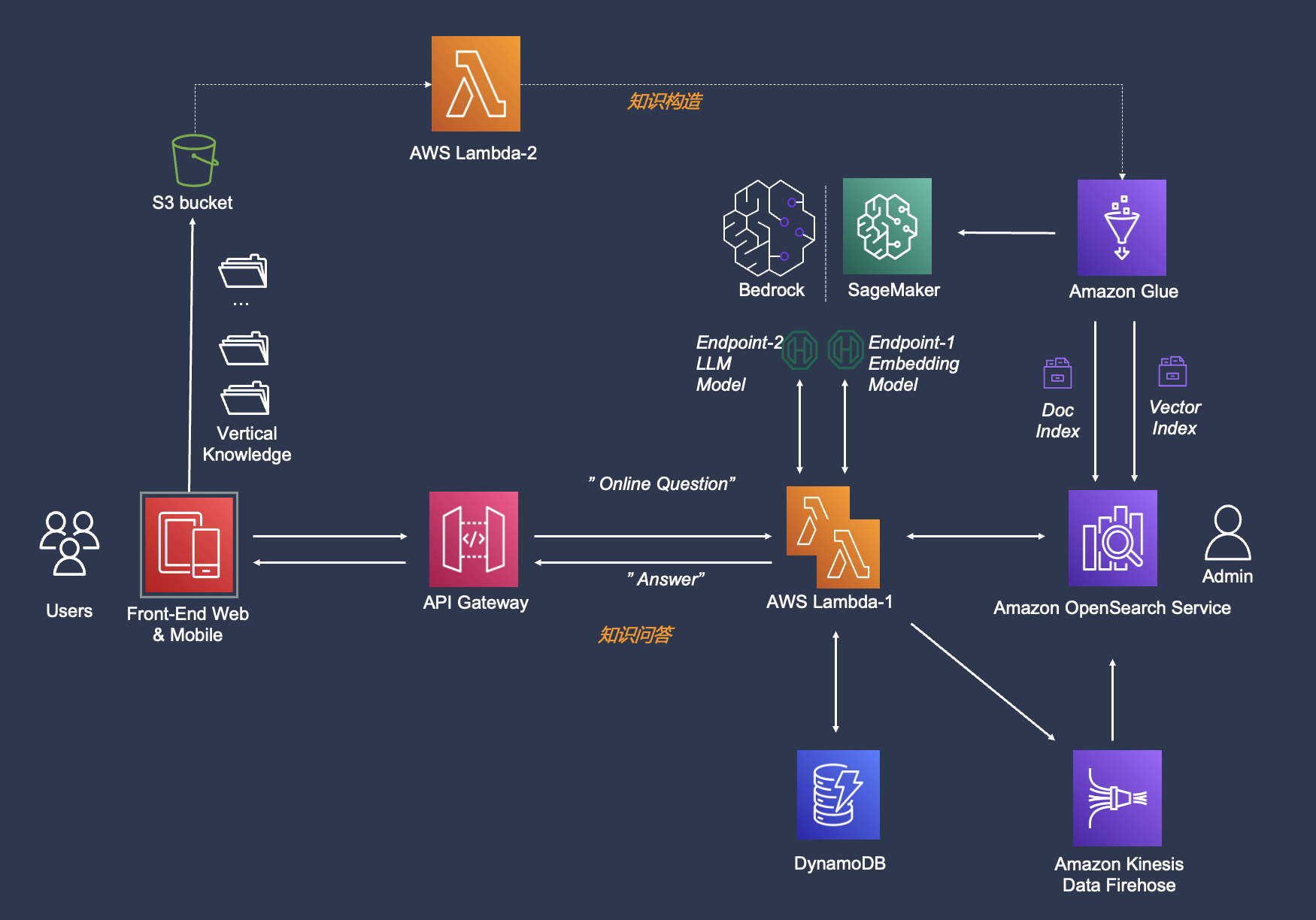Click the "Vertical Knowledge" label

click(247, 444)
